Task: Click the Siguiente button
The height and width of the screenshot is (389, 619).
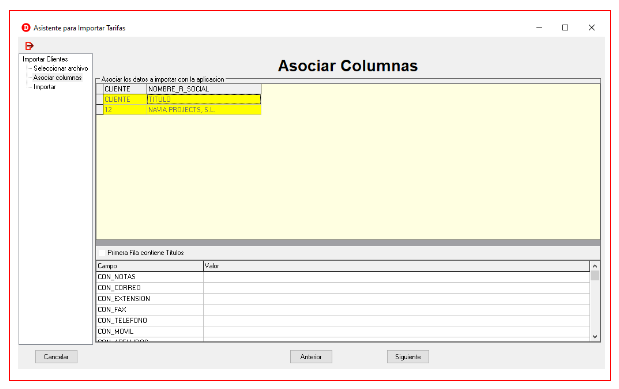Action: point(408,357)
